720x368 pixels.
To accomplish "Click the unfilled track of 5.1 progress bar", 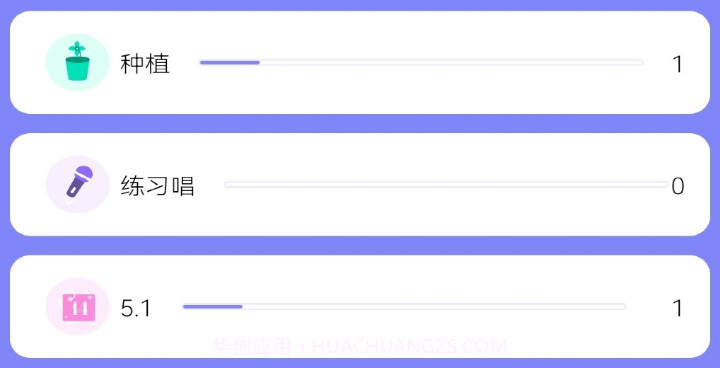I will [434, 306].
